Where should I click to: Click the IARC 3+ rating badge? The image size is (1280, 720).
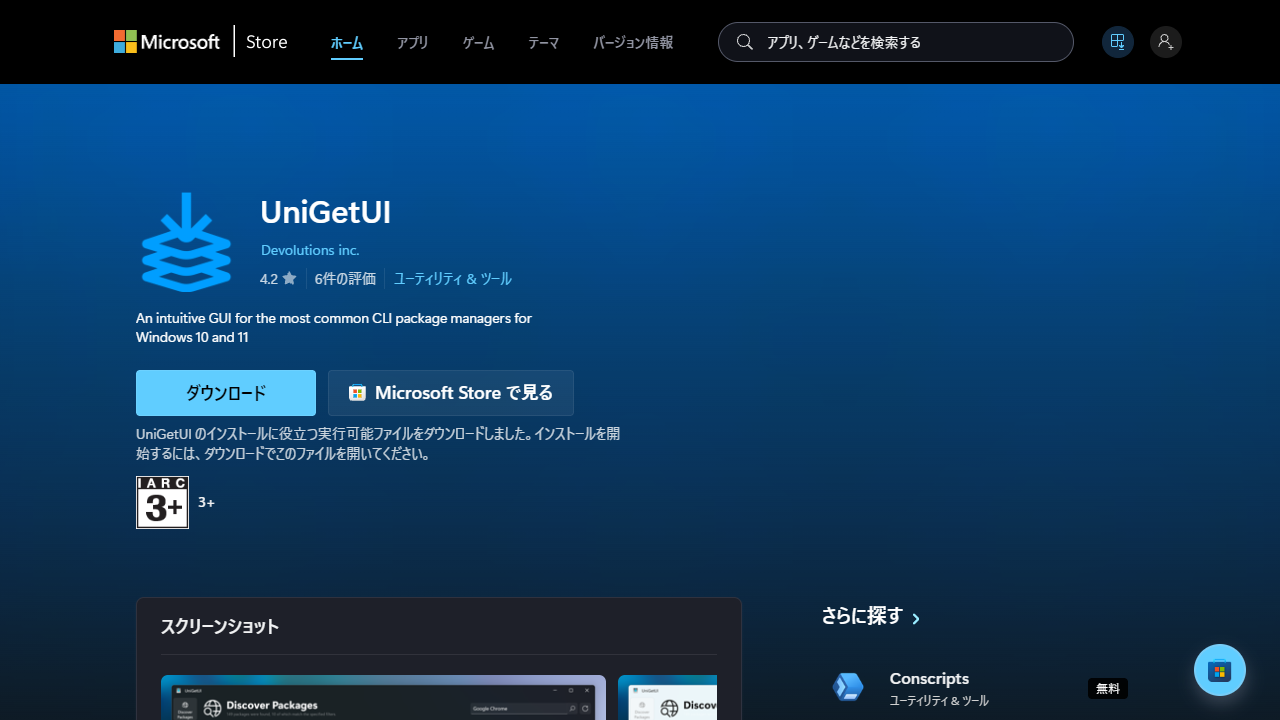(x=162, y=502)
